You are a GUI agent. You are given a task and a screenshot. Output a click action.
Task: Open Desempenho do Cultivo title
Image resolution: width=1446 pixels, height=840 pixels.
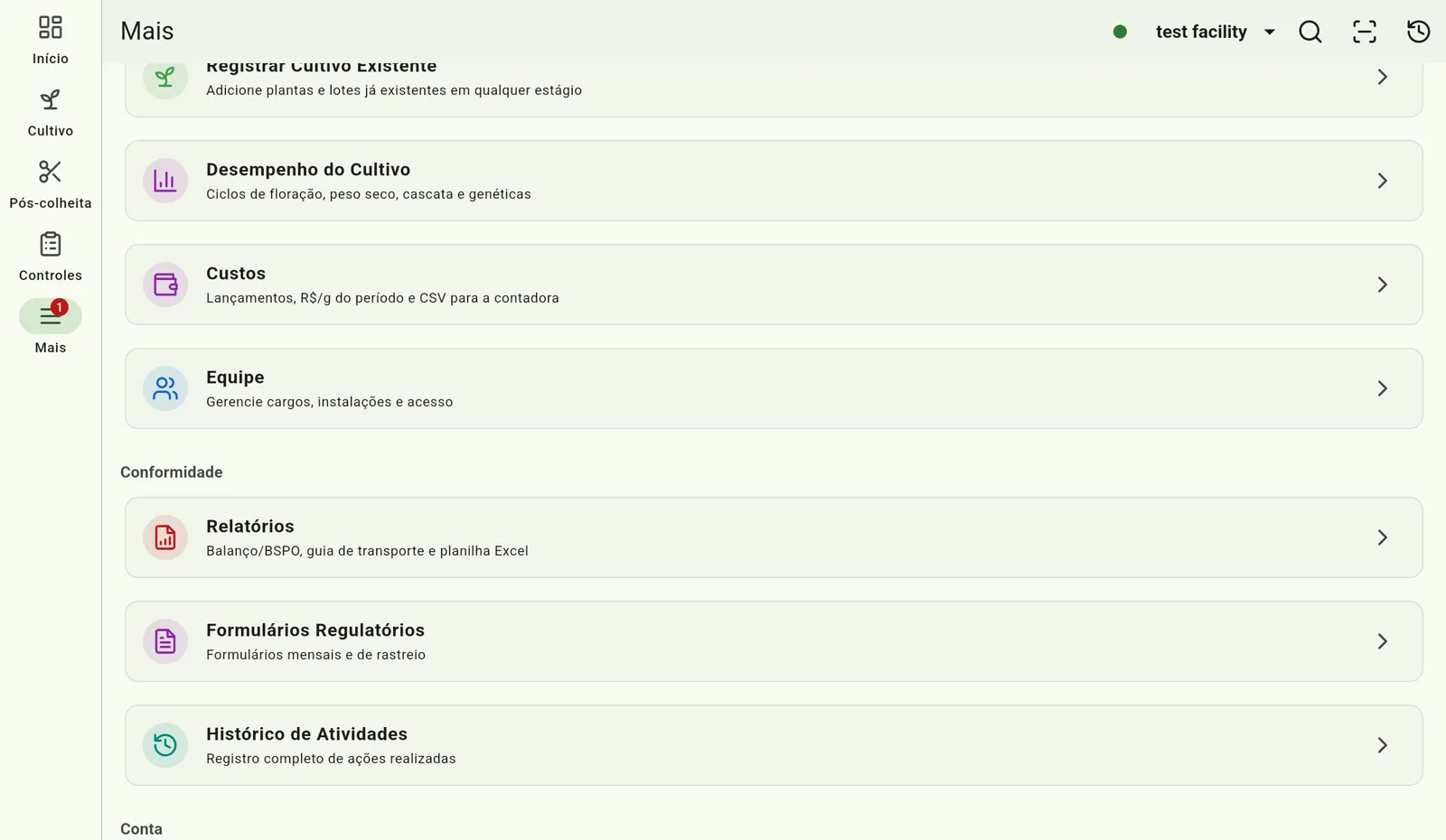308,170
